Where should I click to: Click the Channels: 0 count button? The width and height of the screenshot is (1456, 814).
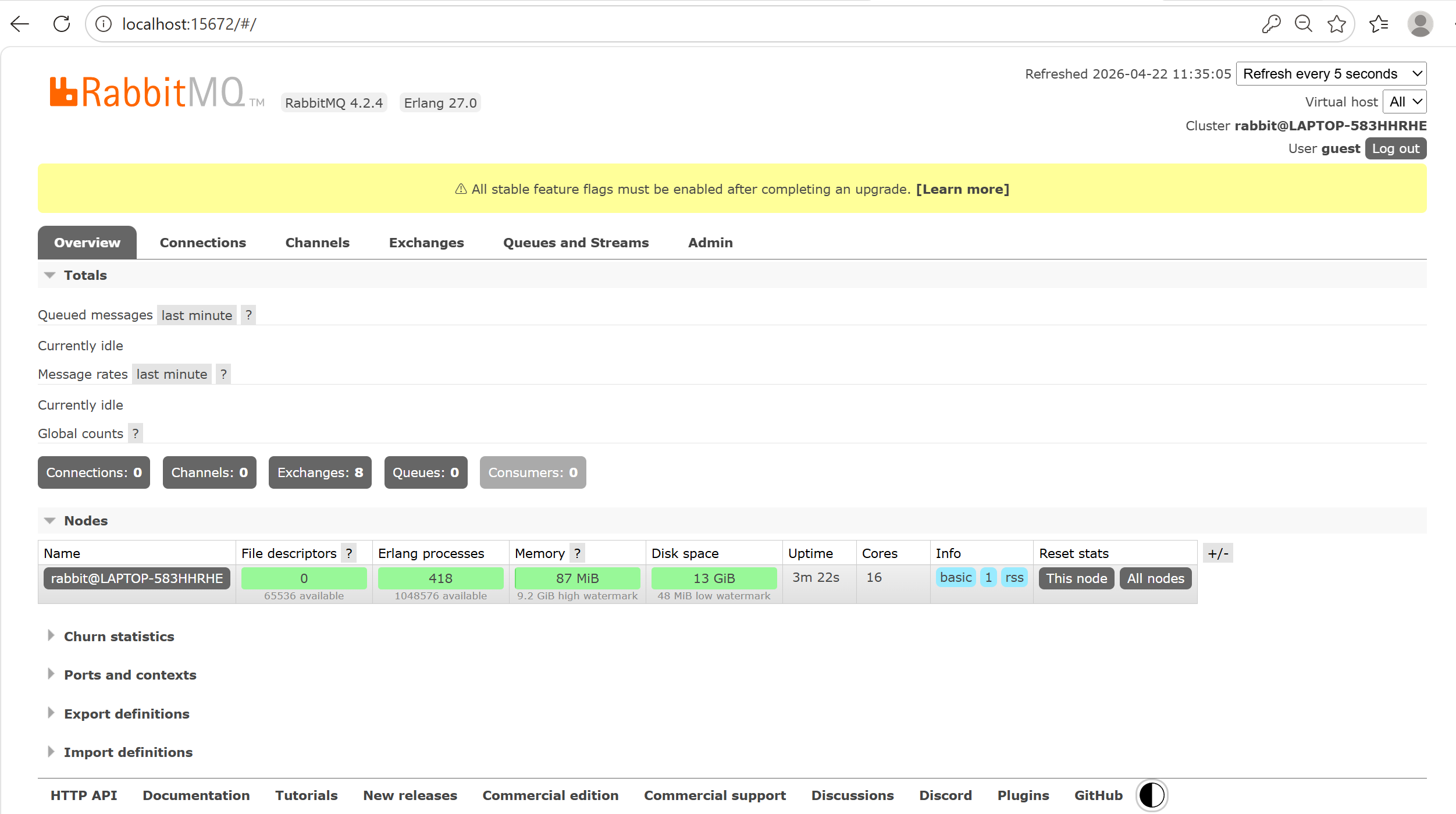click(209, 472)
